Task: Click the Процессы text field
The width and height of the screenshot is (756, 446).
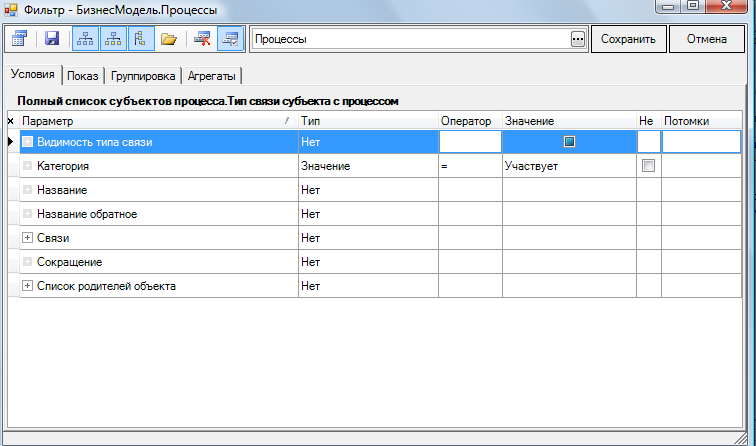Action: click(x=408, y=39)
